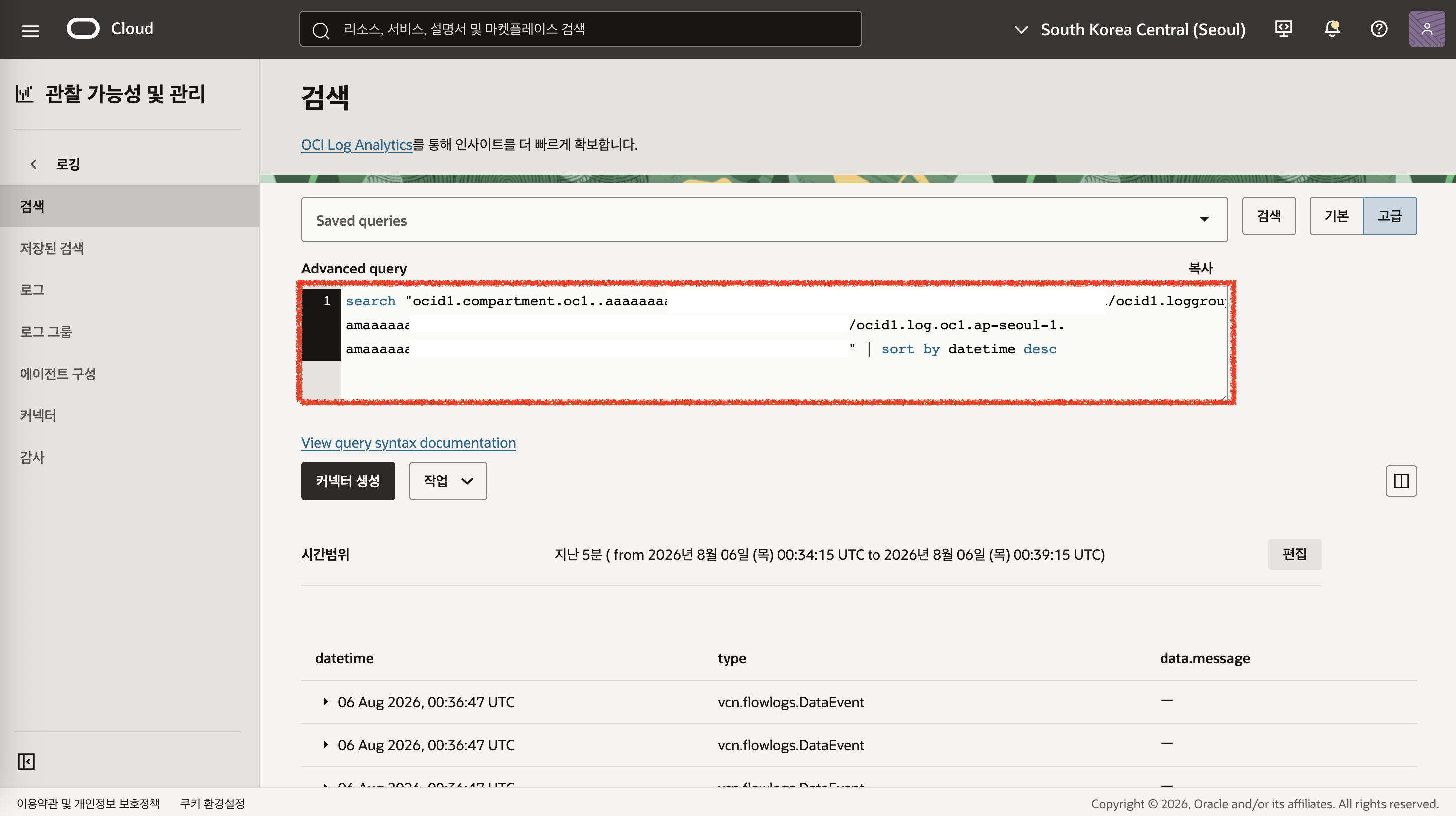The image size is (1456, 816).
Task: Click the type column header
Action: coord(731,659)
